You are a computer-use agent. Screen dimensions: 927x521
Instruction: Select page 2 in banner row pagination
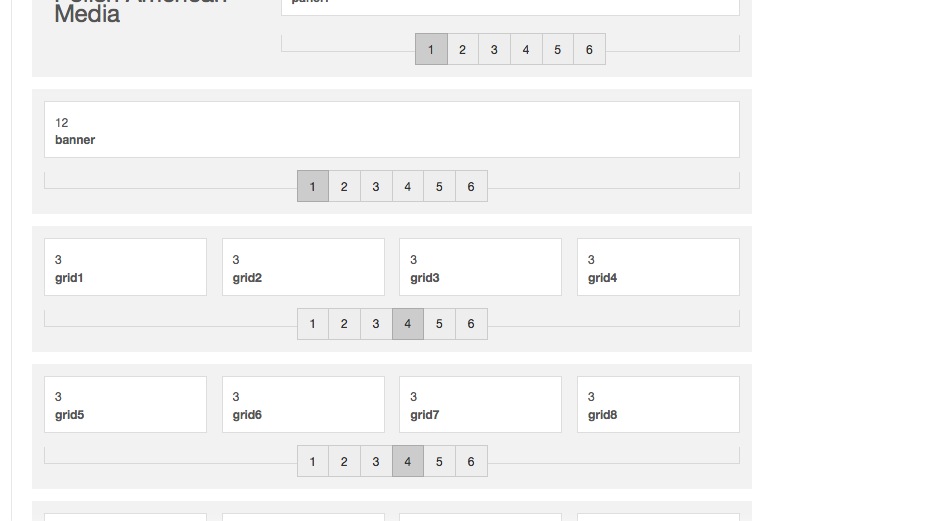[x=344, y=186]
